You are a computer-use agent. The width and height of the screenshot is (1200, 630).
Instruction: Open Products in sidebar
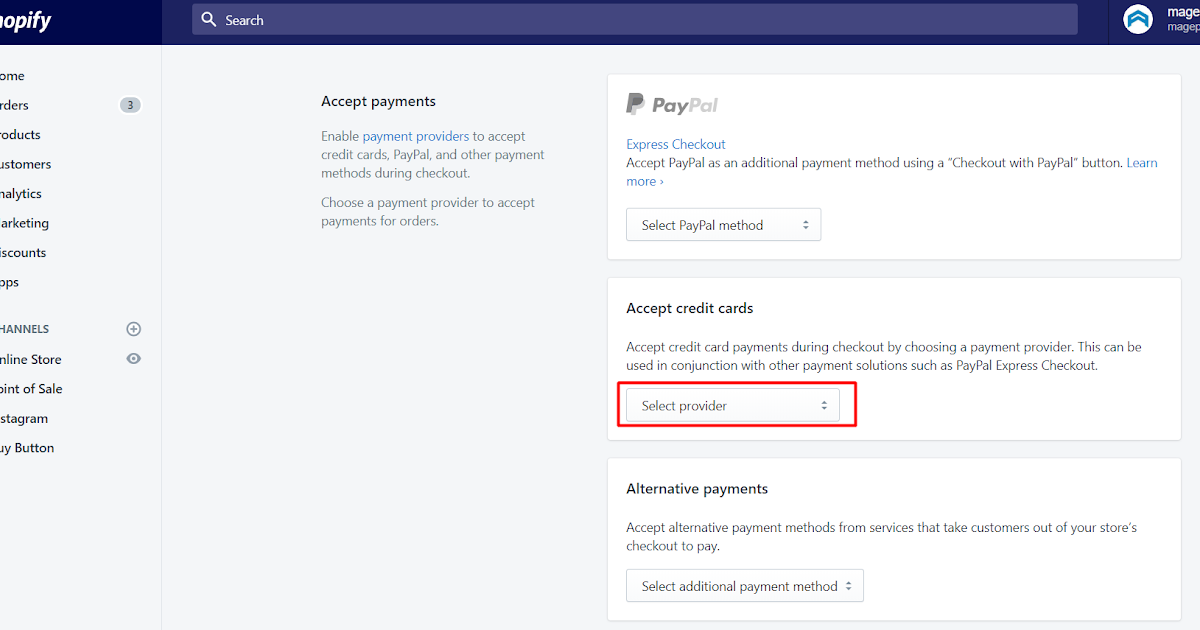tap(20, 135)
